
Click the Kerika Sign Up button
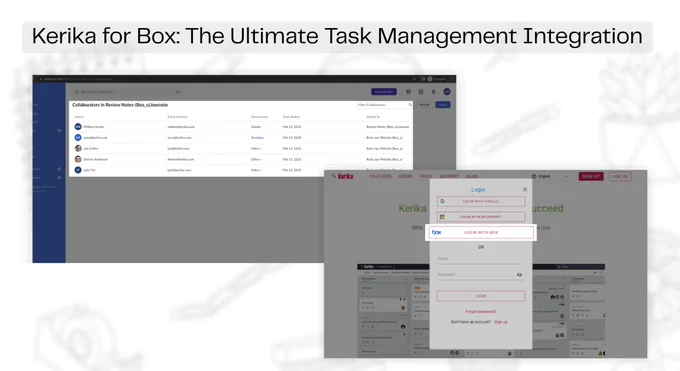[x=591, y=177]
